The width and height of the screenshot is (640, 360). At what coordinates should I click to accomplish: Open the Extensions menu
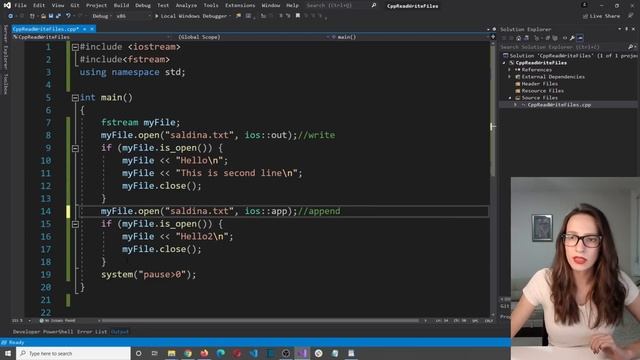(240, 6)
